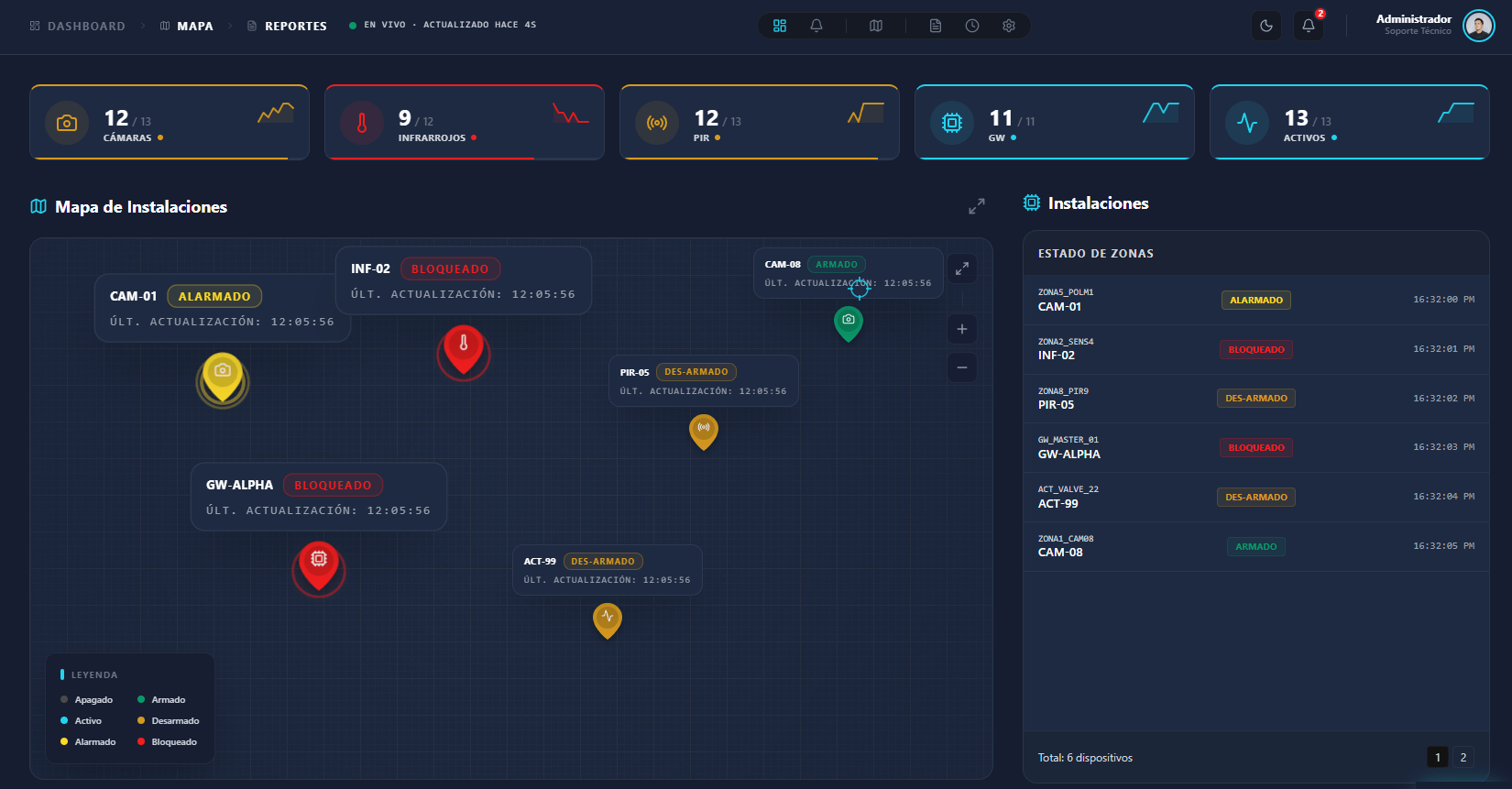1512x789 pixels.
Task: Select the red INF-02 thermometer marker
Action: [464, 351]
